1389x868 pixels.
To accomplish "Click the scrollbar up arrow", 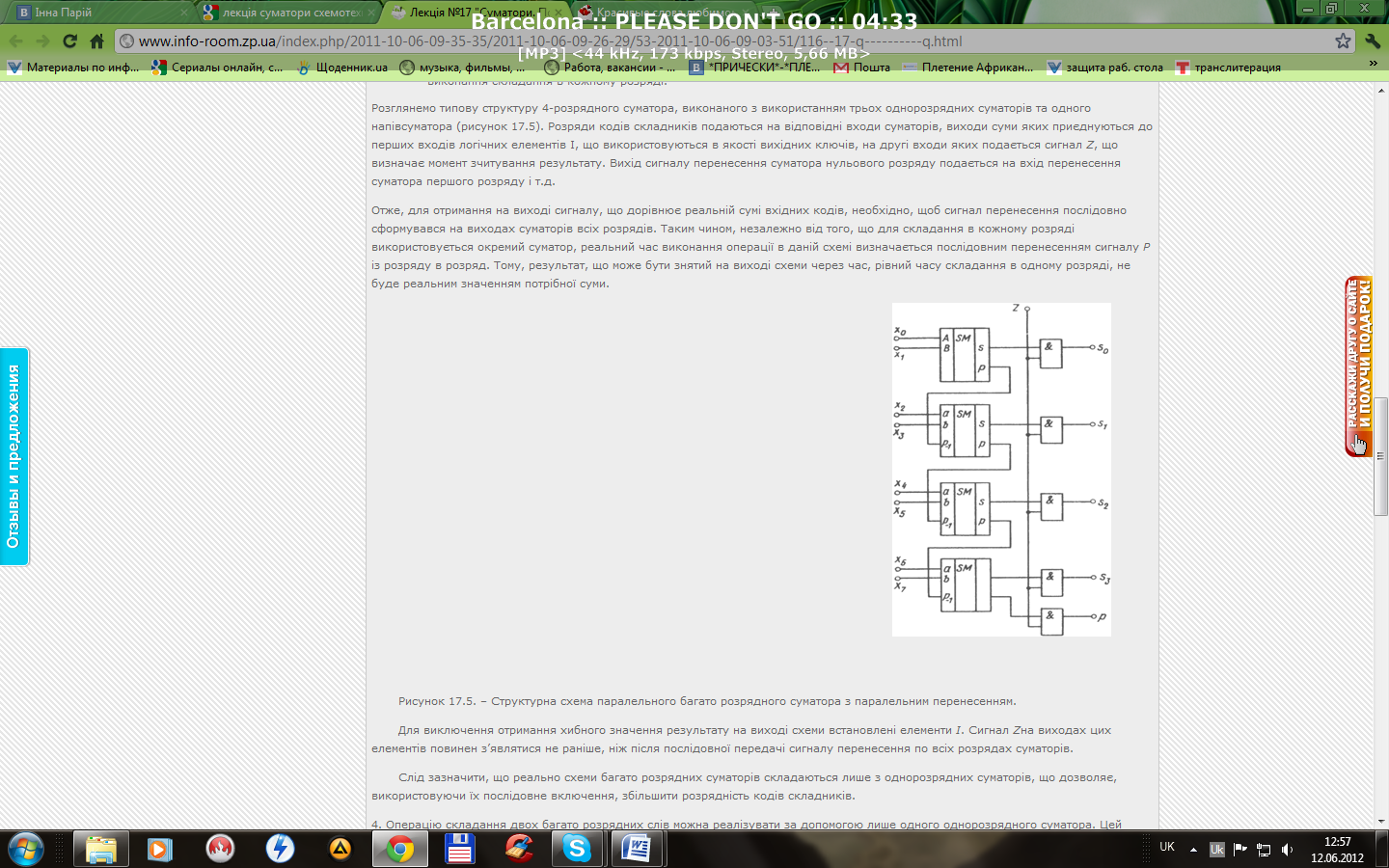I will [1381, 90].
